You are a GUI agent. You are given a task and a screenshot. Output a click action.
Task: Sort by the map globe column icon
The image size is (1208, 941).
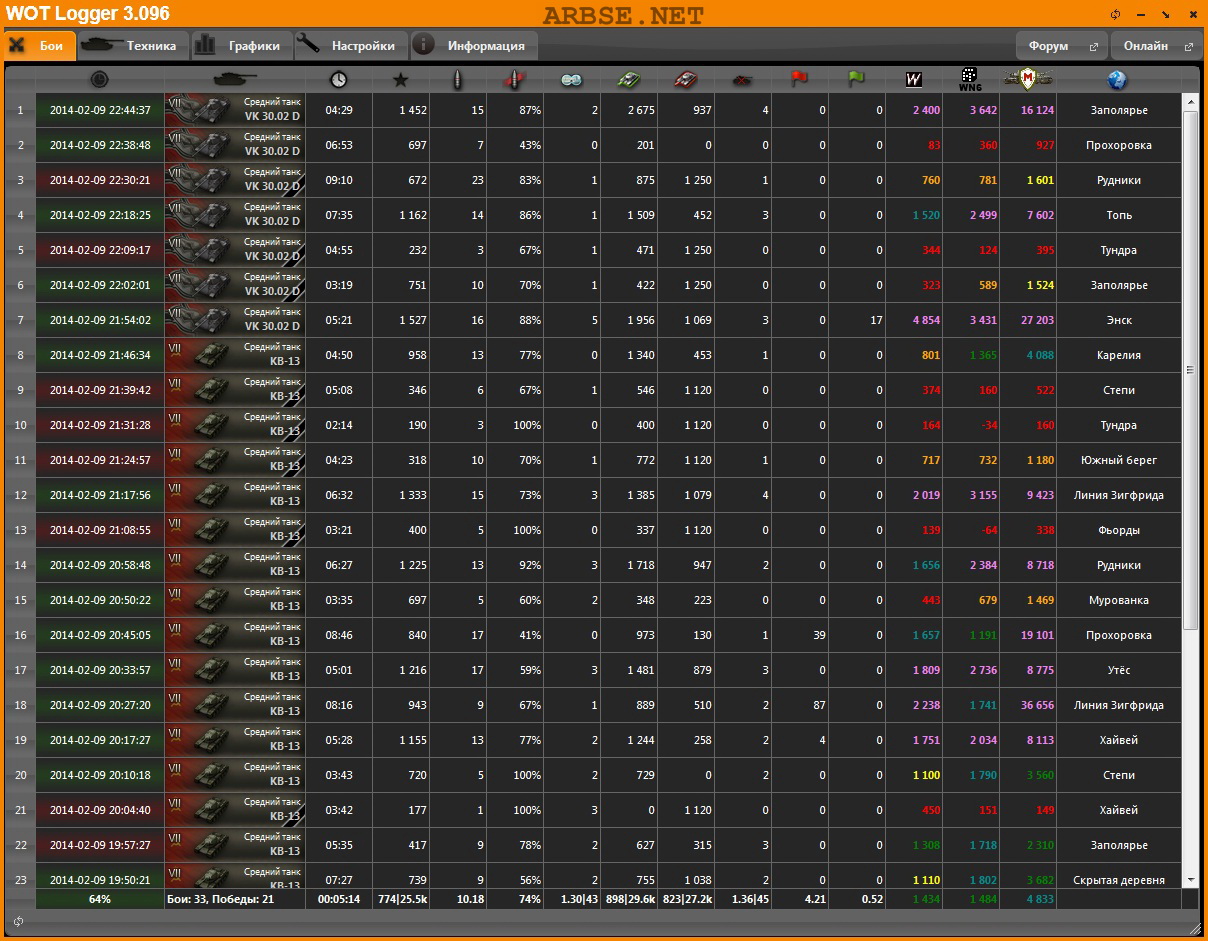point(1118,79)
